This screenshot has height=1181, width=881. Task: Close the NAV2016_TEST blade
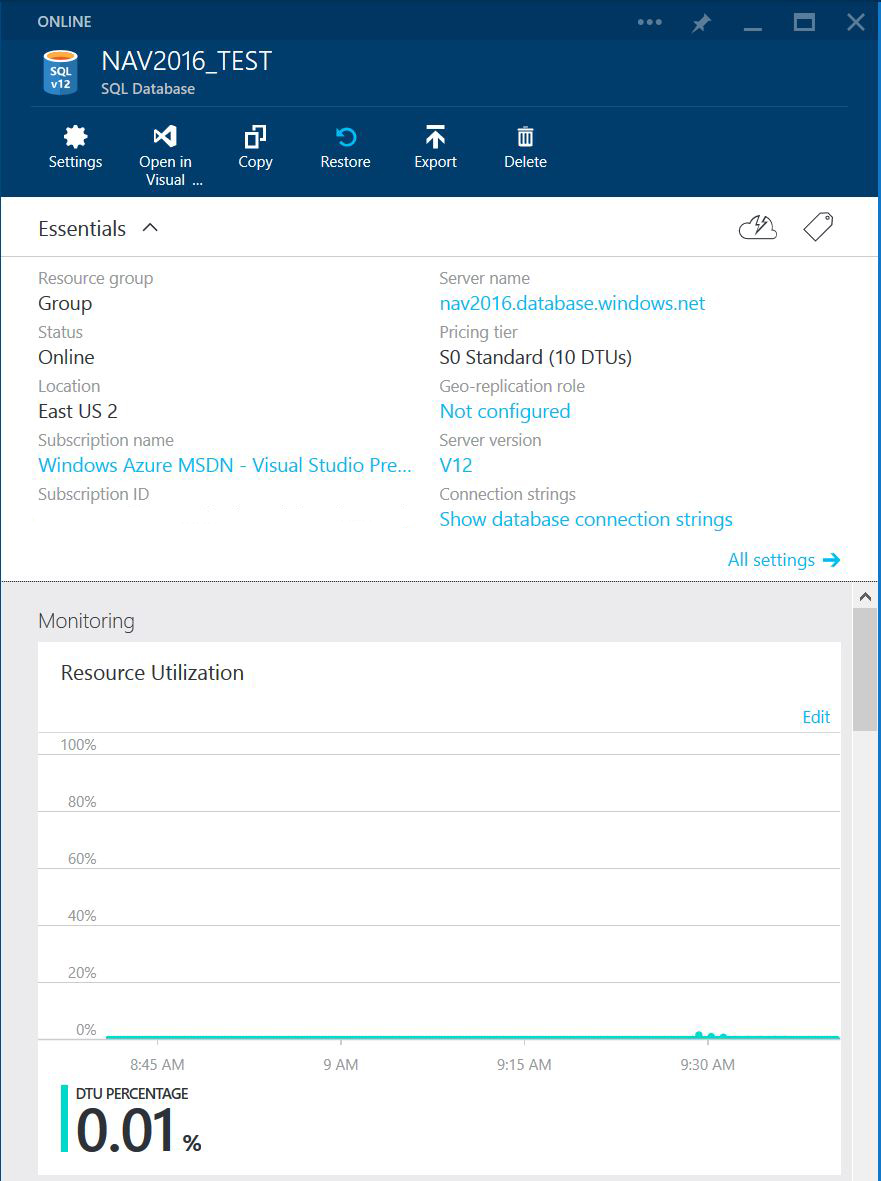855,22
